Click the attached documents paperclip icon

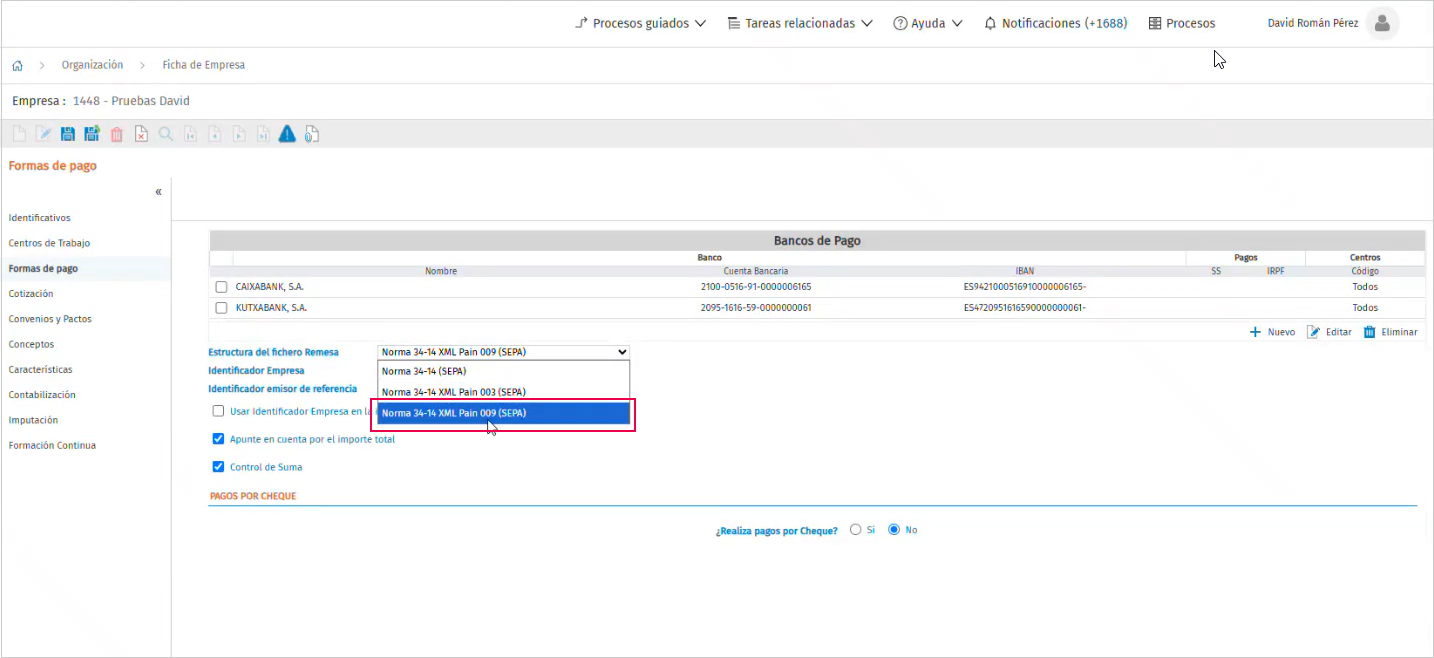(x=312, y=134)
